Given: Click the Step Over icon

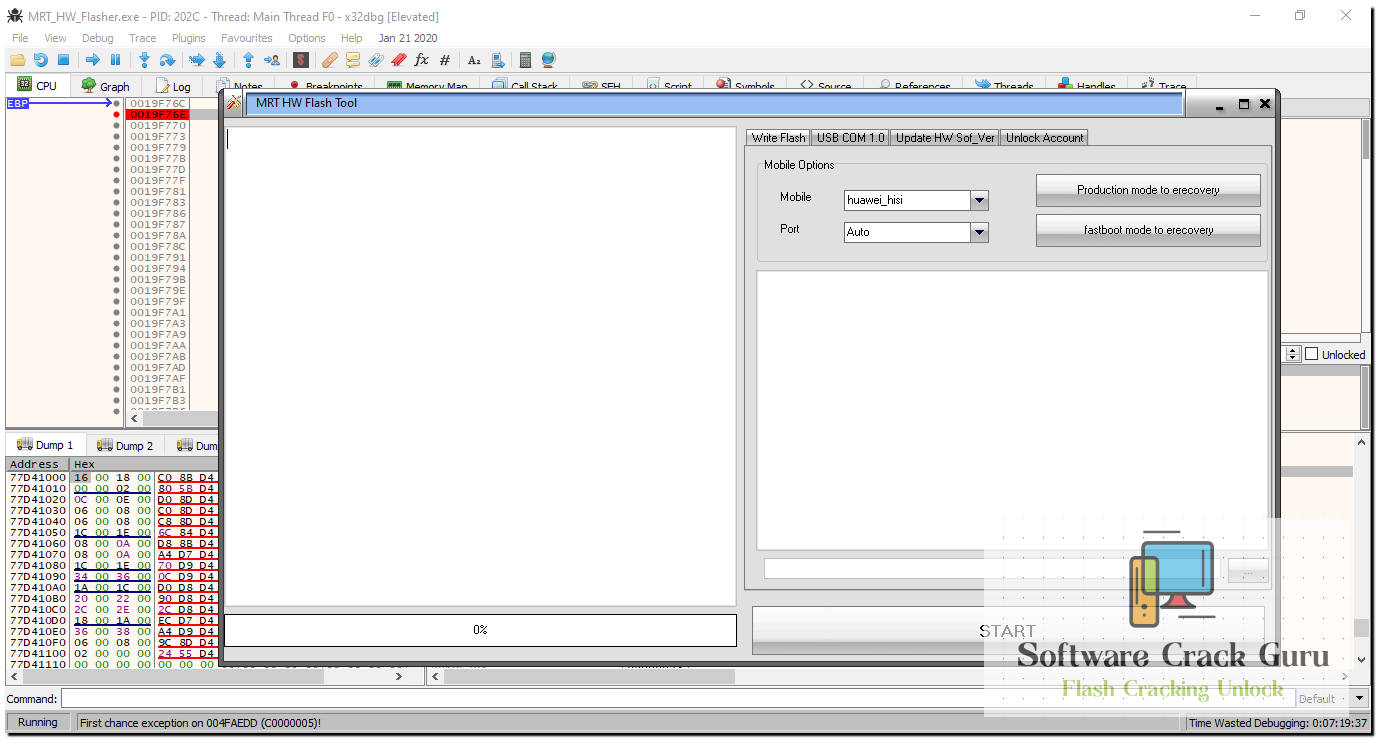Looking at the screenshot, I should pyautogui.click(x=167, y=60).
